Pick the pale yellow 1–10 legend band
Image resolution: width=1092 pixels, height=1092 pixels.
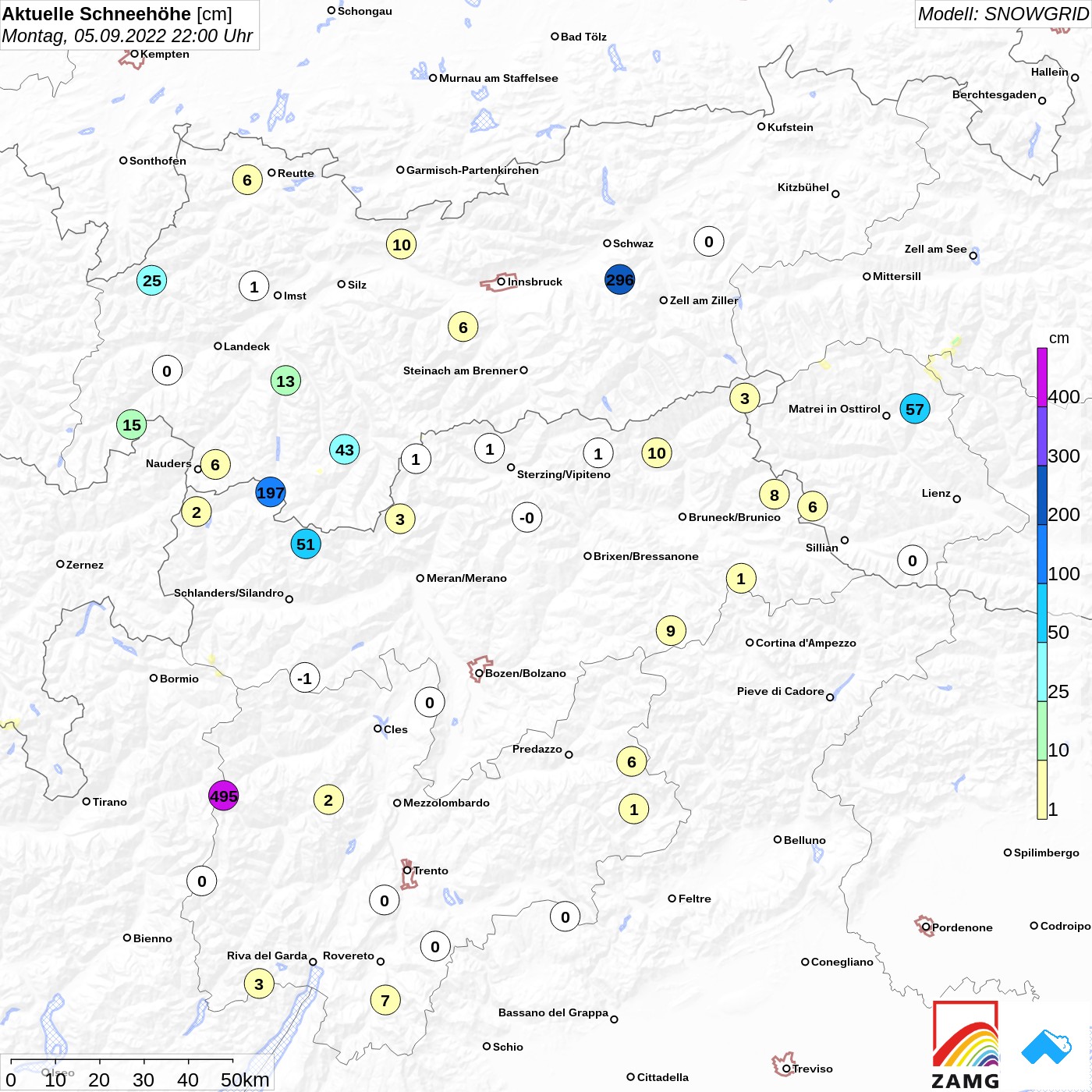(x=1042, y=789)
